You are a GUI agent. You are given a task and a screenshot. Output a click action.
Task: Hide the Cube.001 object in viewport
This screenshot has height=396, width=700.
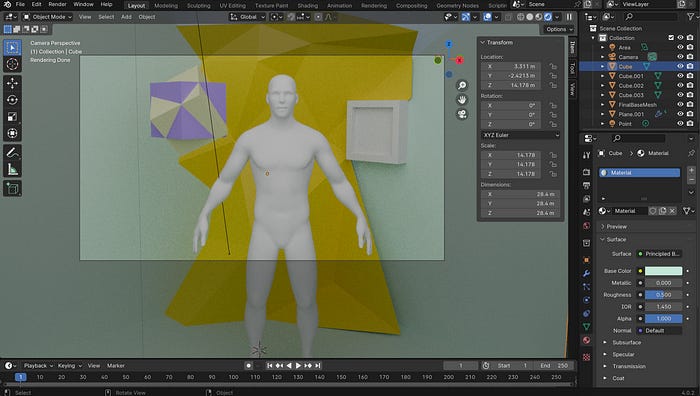point(680,76)
